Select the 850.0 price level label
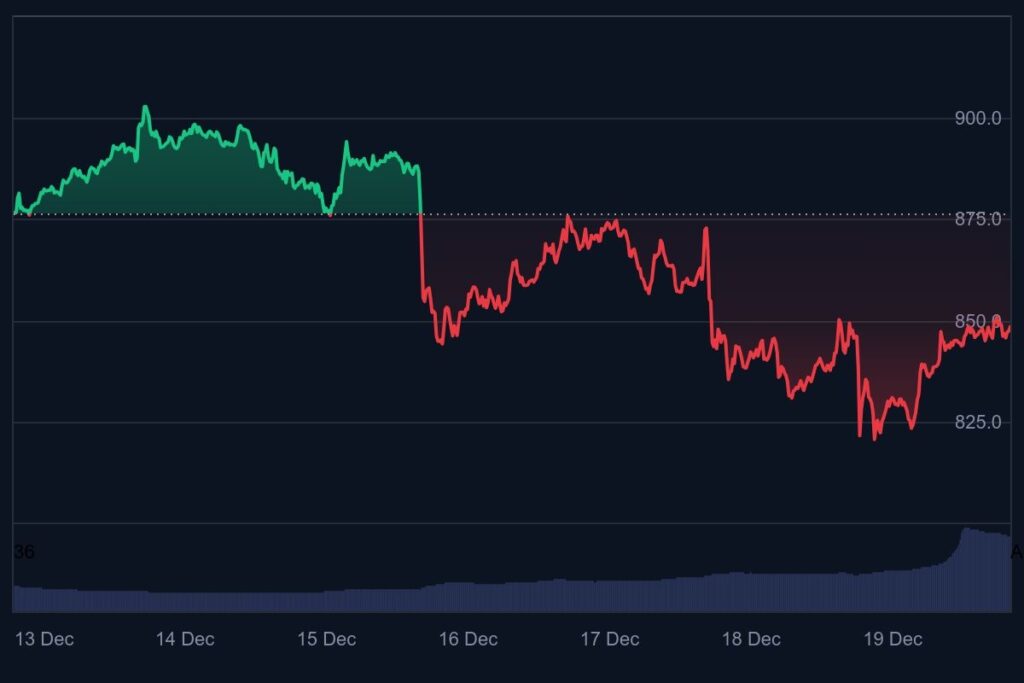 (979, 321)
